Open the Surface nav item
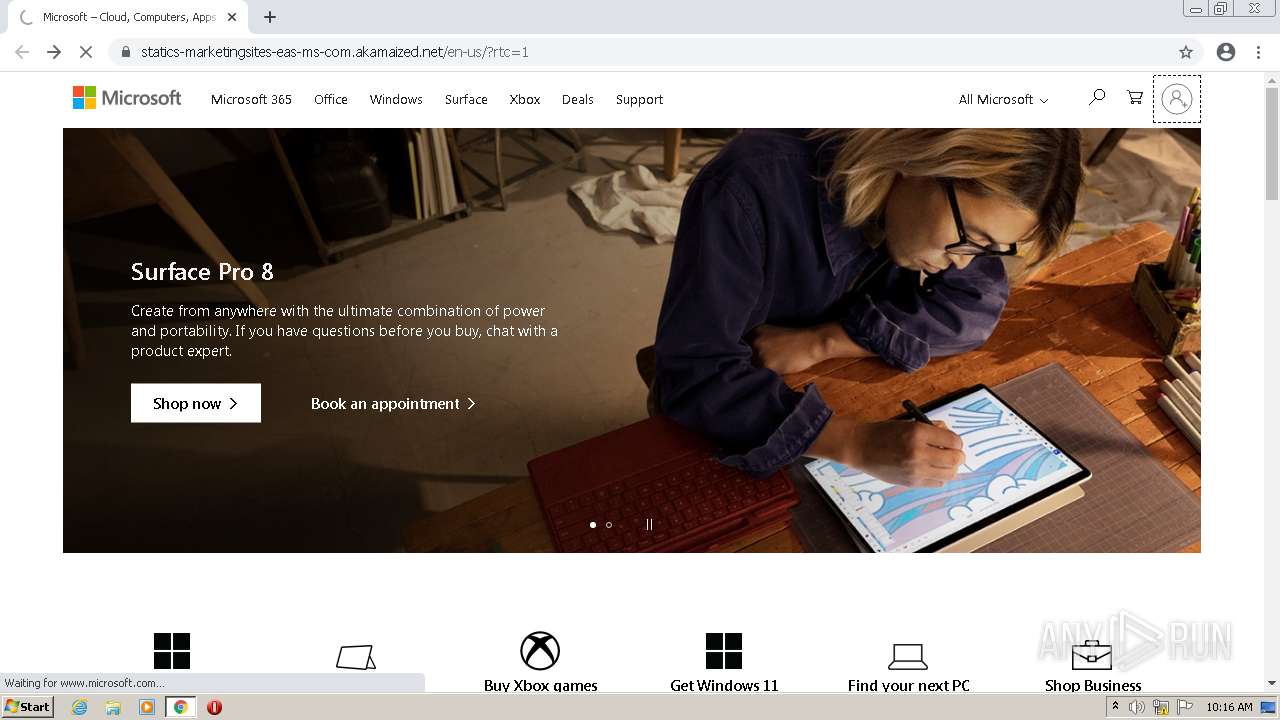This screenshot has height=720, width=1280. 466,99
